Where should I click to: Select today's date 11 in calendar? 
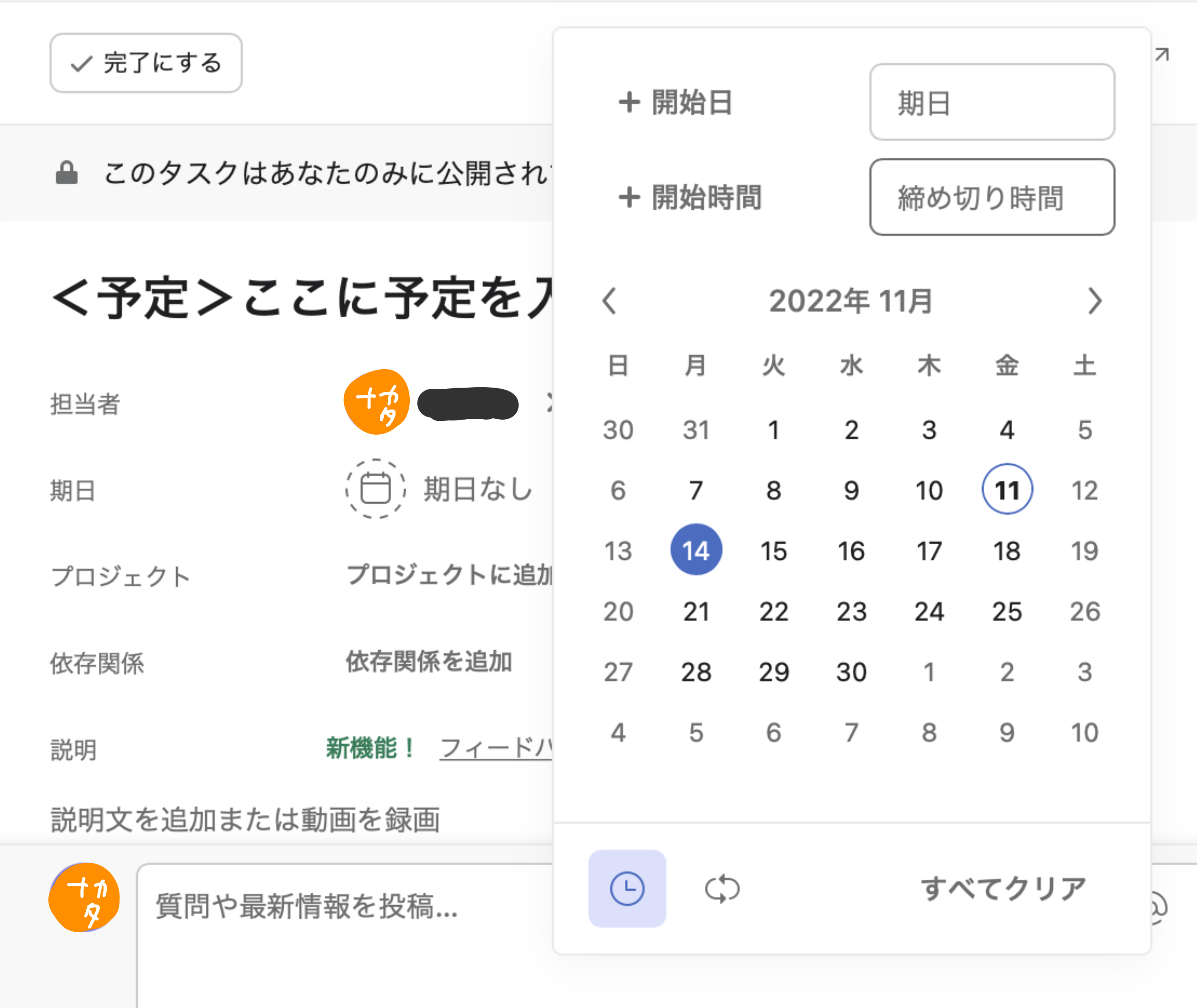pos(1007,490)
